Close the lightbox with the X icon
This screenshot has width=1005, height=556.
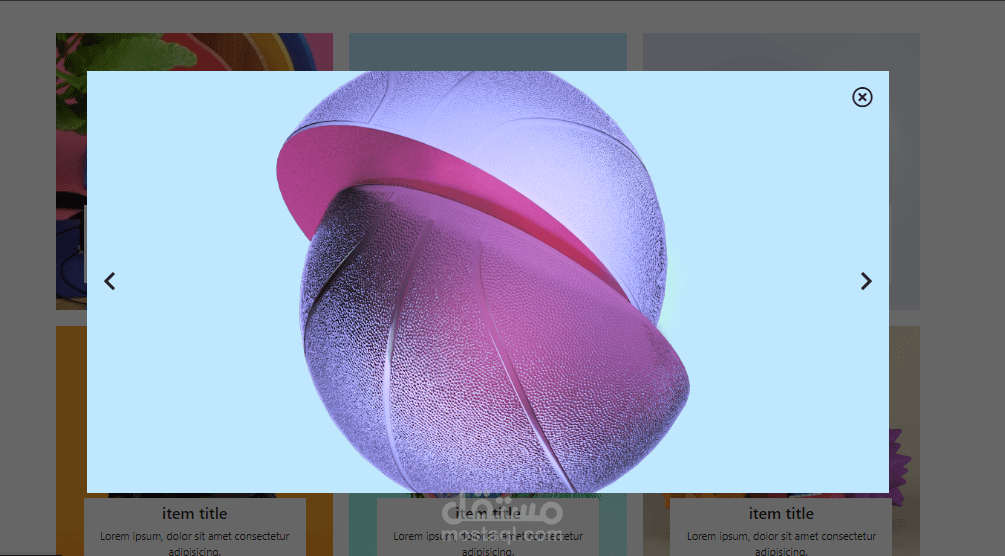pos(862,97)
